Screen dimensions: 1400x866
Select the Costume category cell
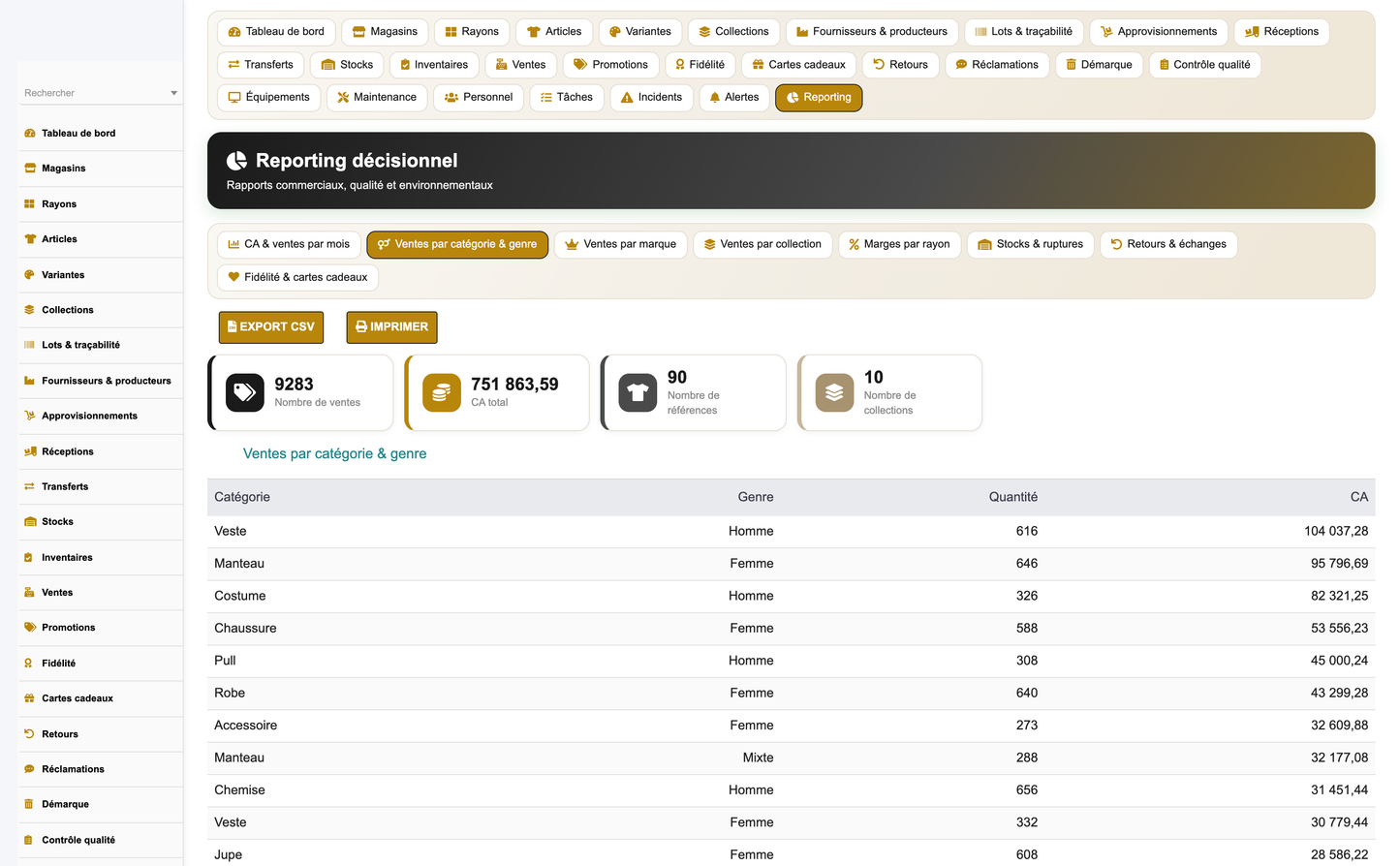pos(240,596)
